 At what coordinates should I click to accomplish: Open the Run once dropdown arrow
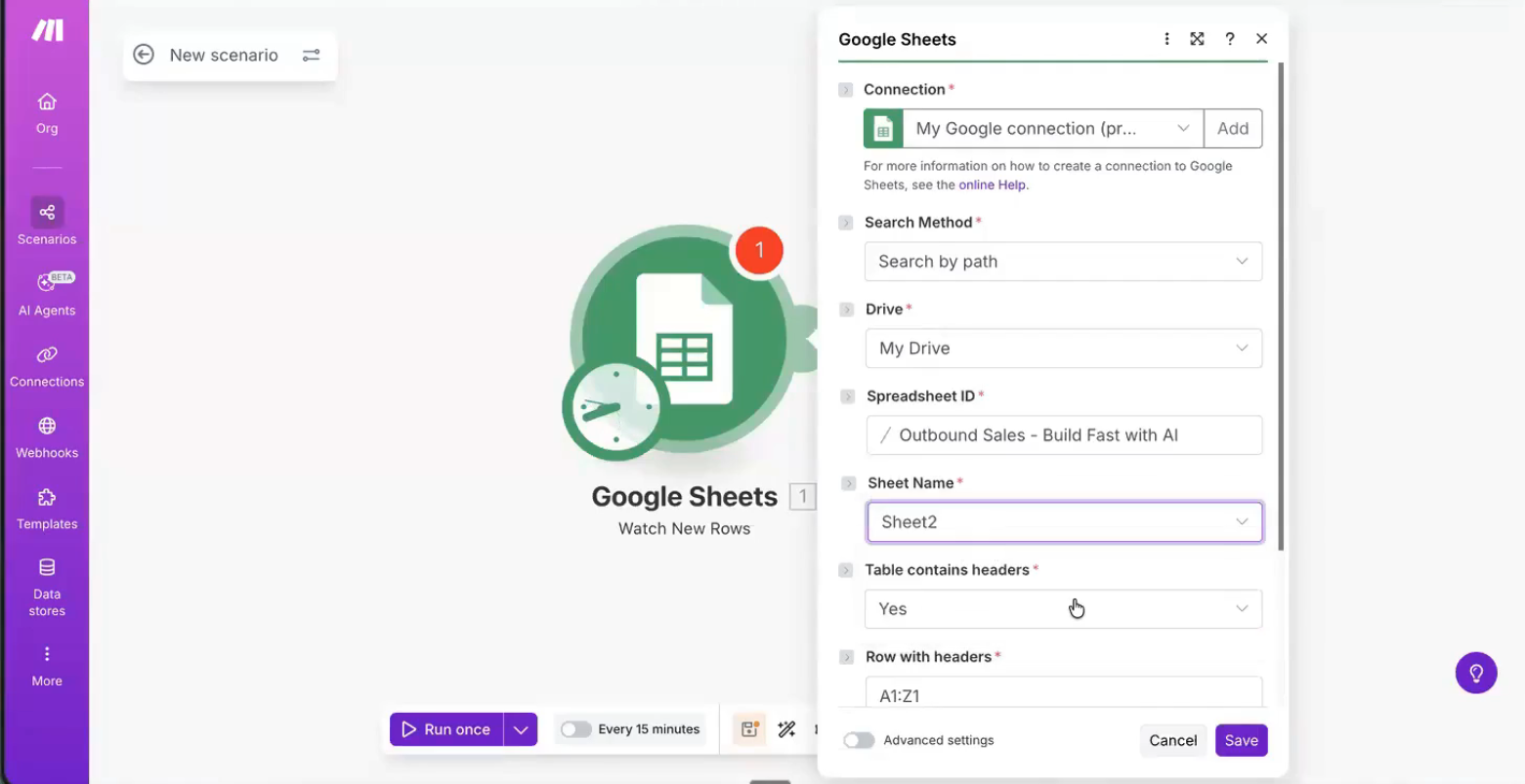521,729
